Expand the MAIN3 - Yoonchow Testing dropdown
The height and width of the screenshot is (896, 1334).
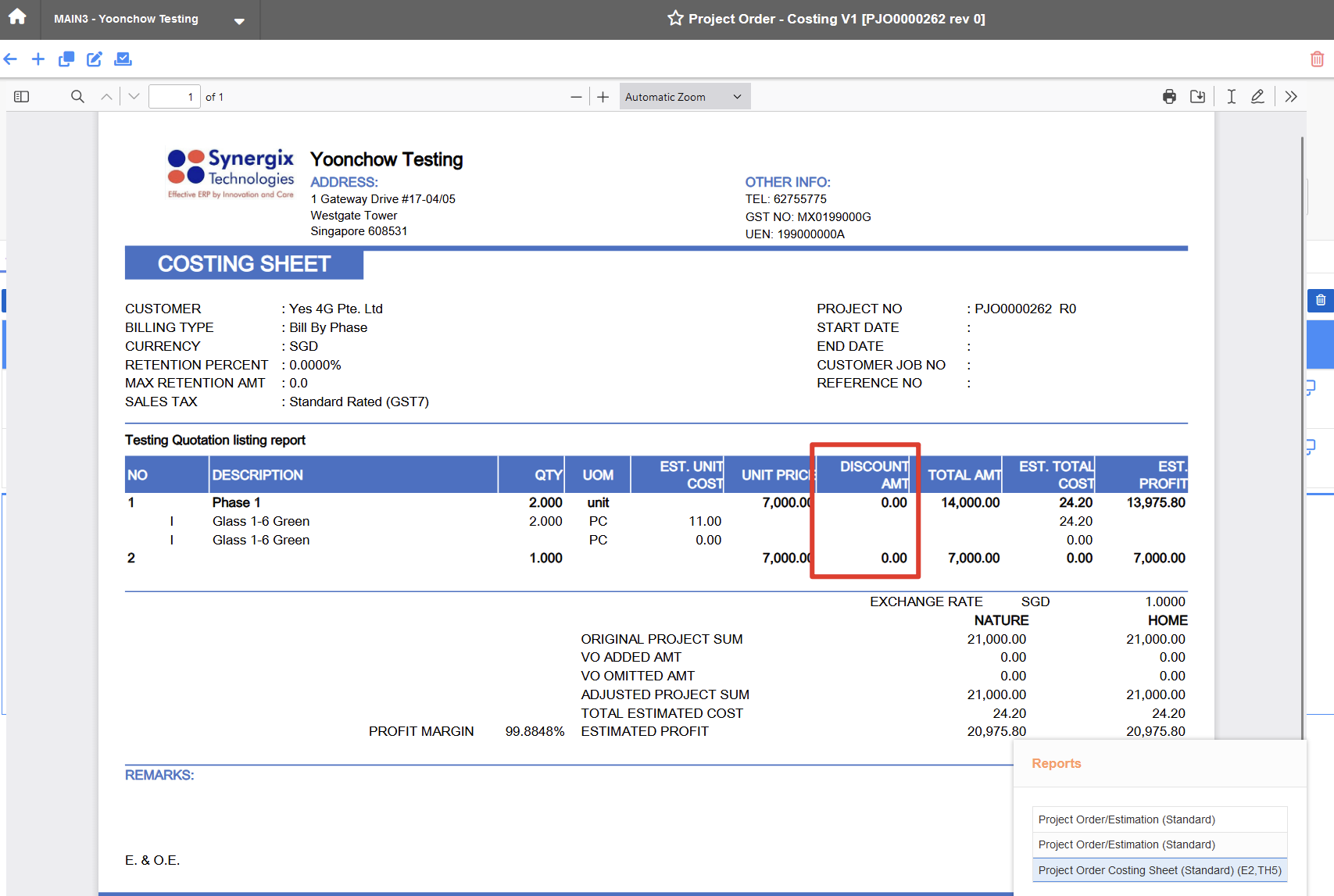click(x=239, y=20)
